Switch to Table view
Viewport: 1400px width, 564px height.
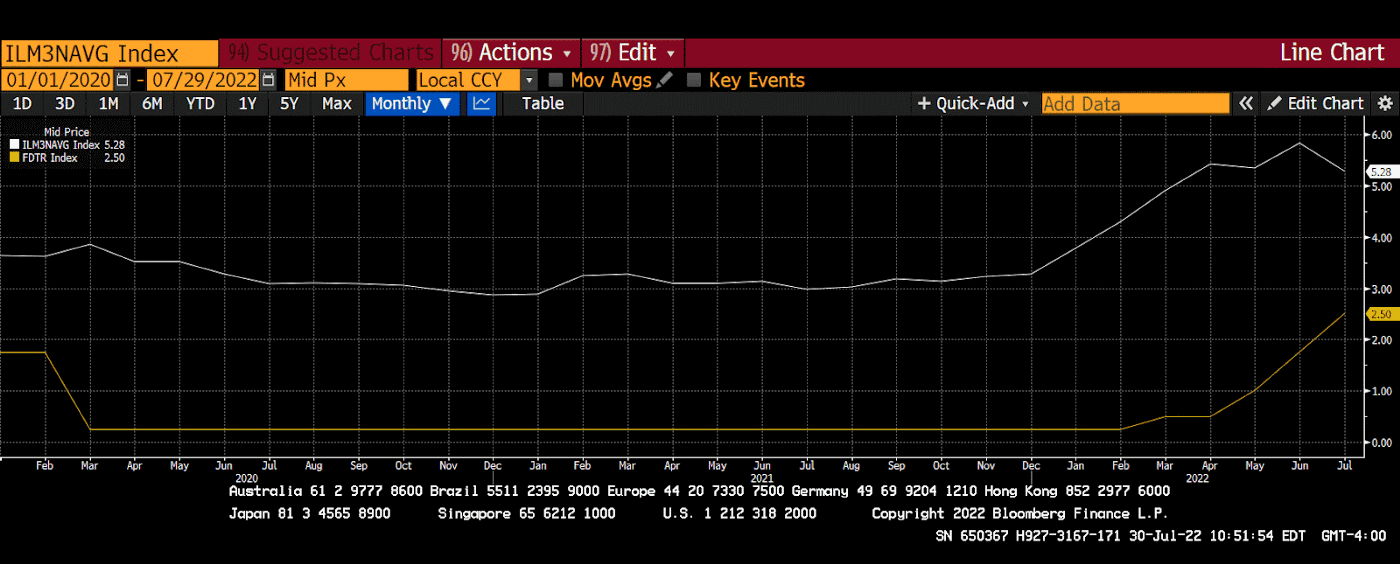543,103
